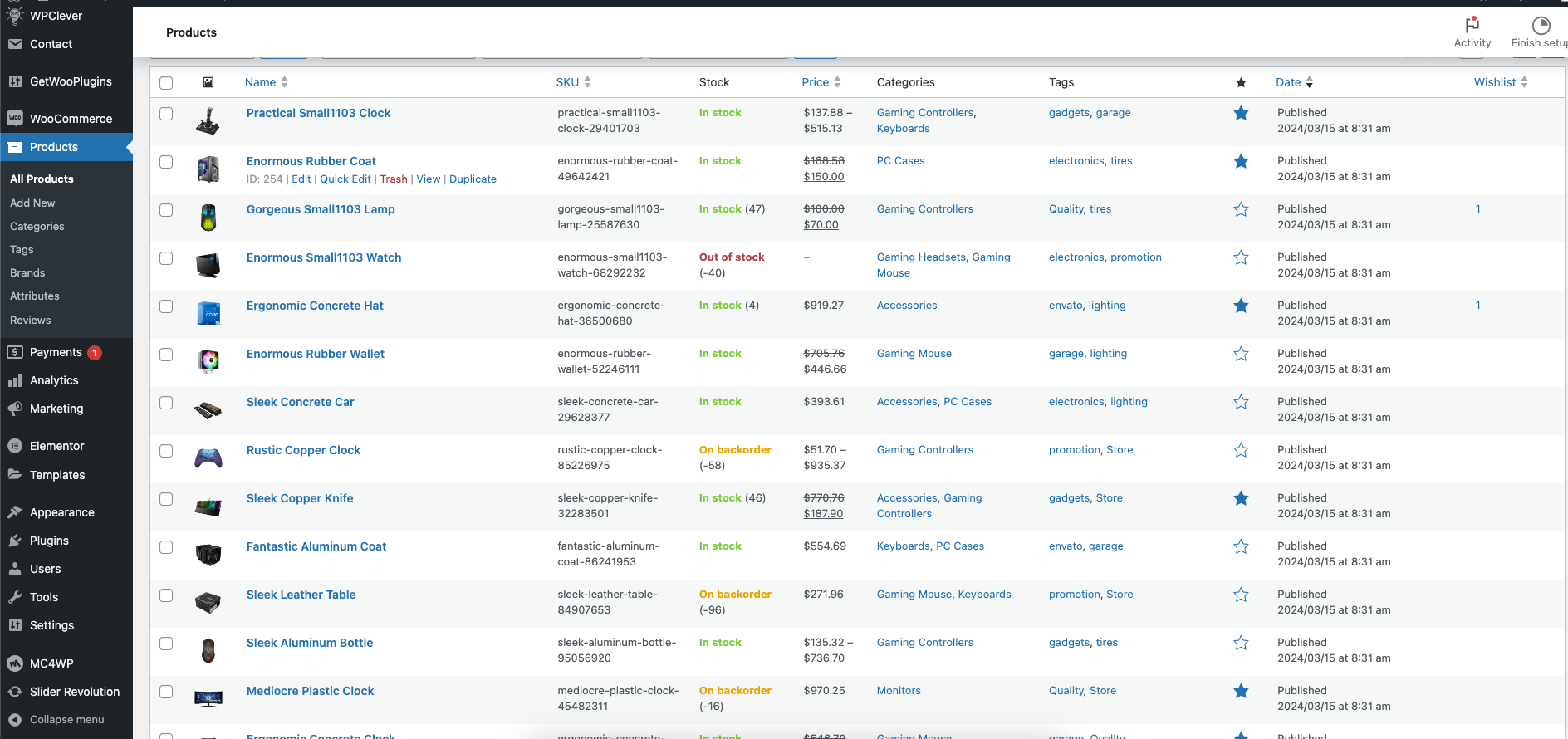The height and width of the screenshot is (739, 1568).
Task: Open Marketing megaphone icon in sidebar
Action: [15, 409]
